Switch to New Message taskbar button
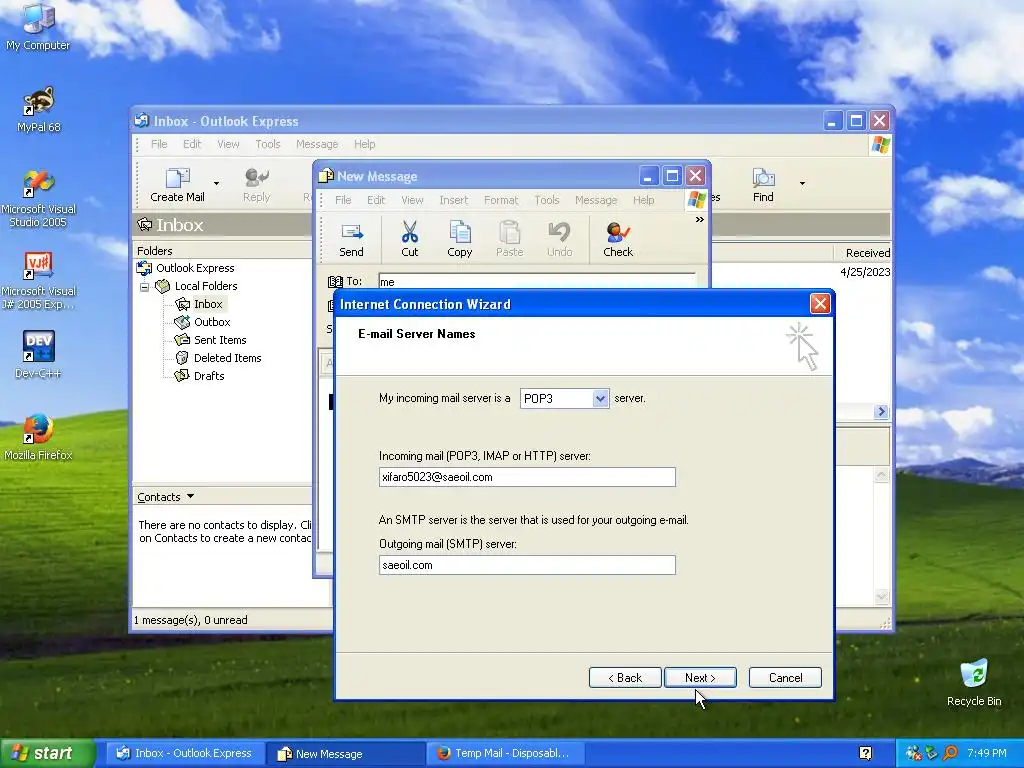 pos(346,754)
